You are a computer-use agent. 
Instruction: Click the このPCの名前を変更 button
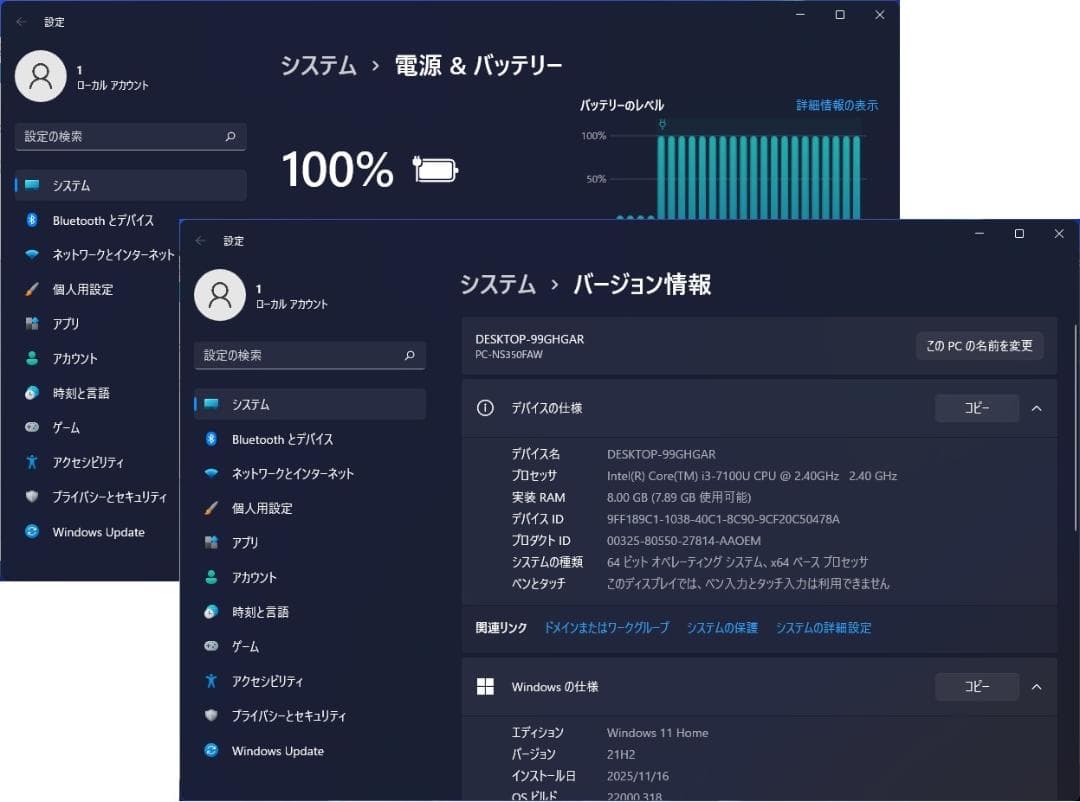coord(980,345)
